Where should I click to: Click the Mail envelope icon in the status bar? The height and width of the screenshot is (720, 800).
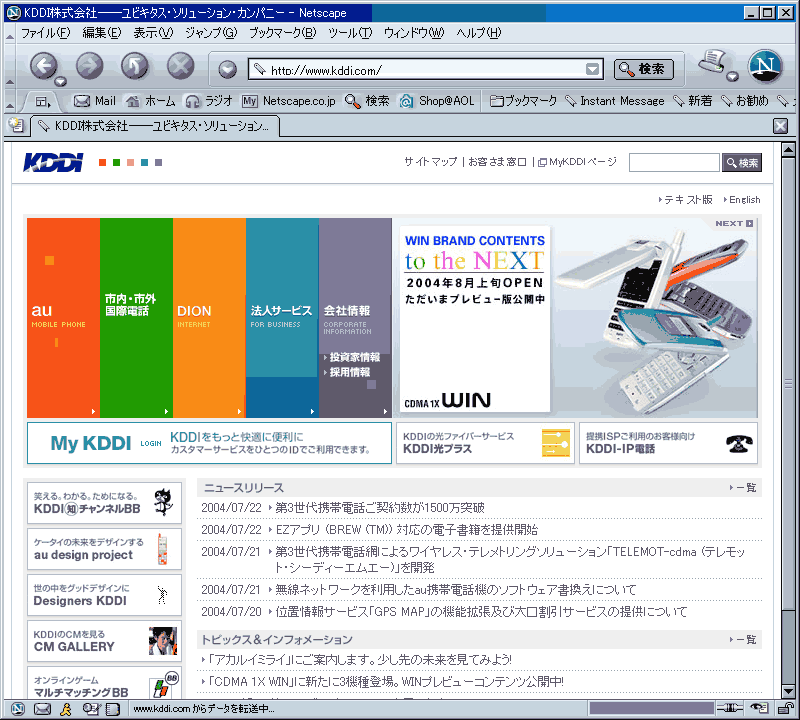(42, 709)
